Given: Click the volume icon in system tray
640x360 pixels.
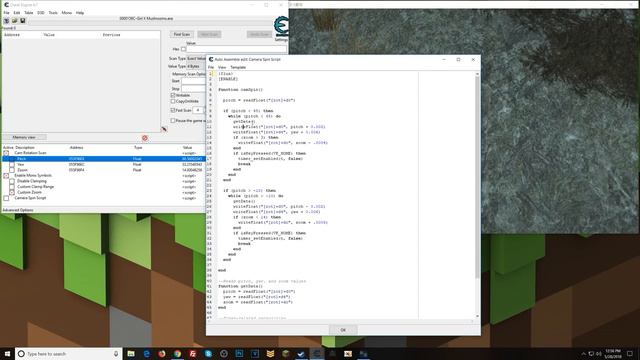Looking at the screenshot, I should pyautogui.click(x=599, y=353).
